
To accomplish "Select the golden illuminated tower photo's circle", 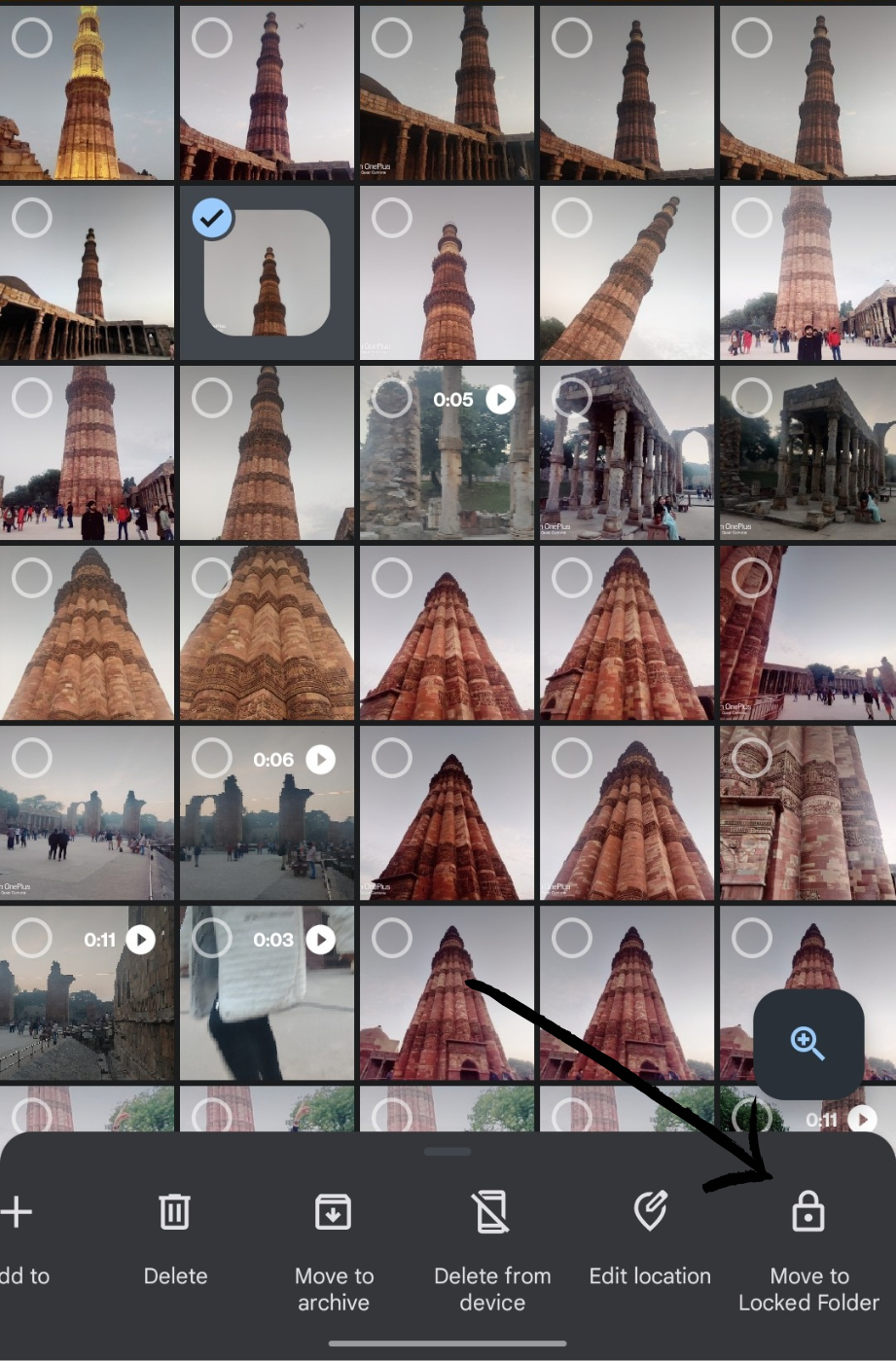I will click(32, 38).
